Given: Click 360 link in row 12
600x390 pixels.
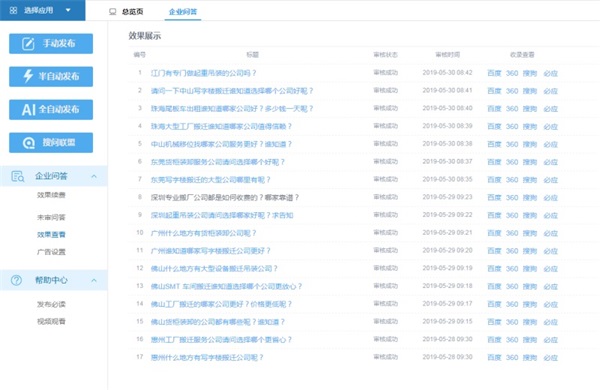Looking at the screenshot, I should click(512, 269).
